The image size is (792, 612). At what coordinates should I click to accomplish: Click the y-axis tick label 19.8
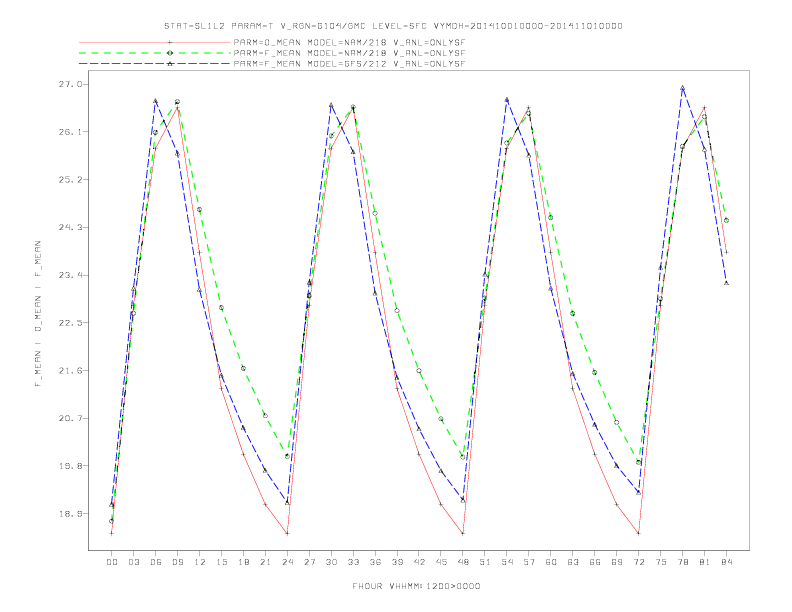71,466
